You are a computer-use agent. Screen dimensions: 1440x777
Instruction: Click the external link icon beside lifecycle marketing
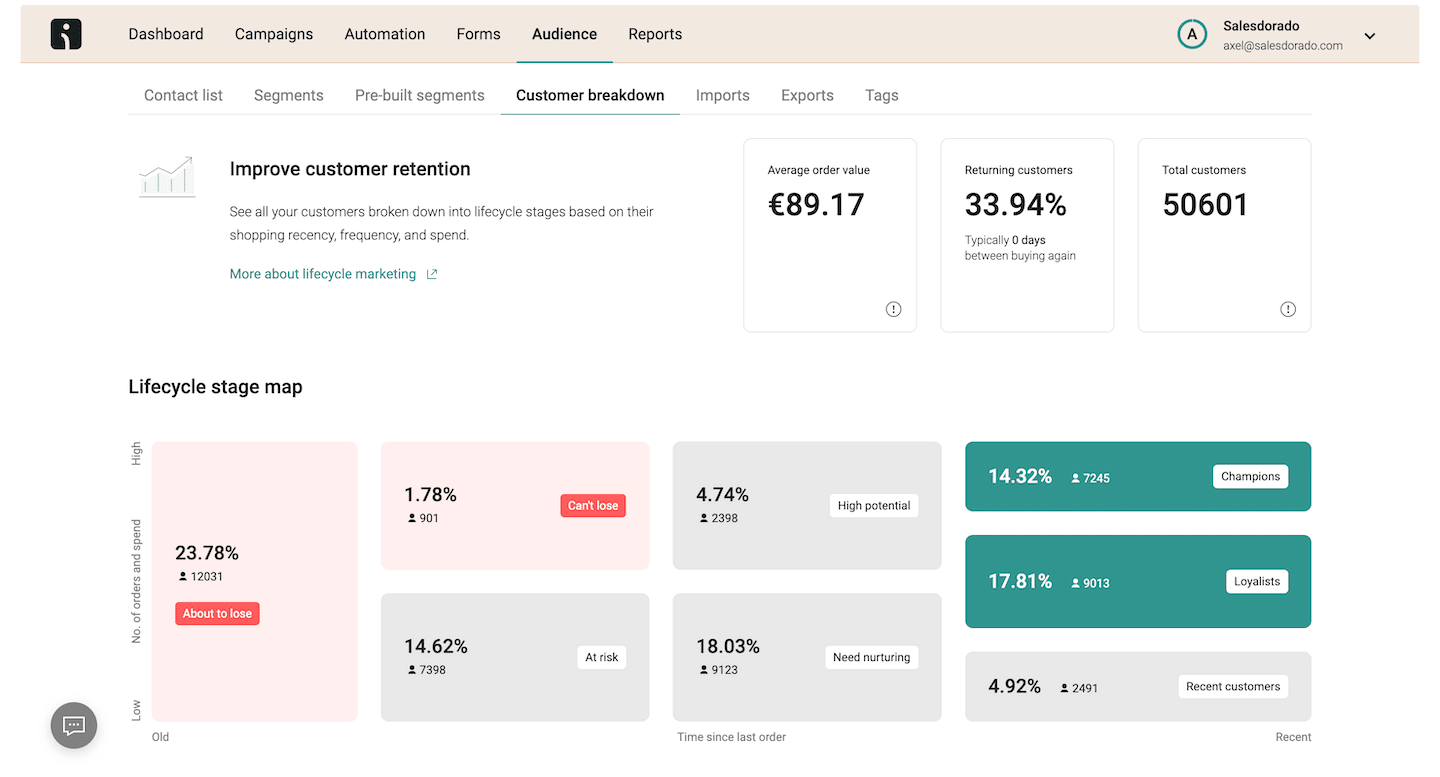[432, 274]
